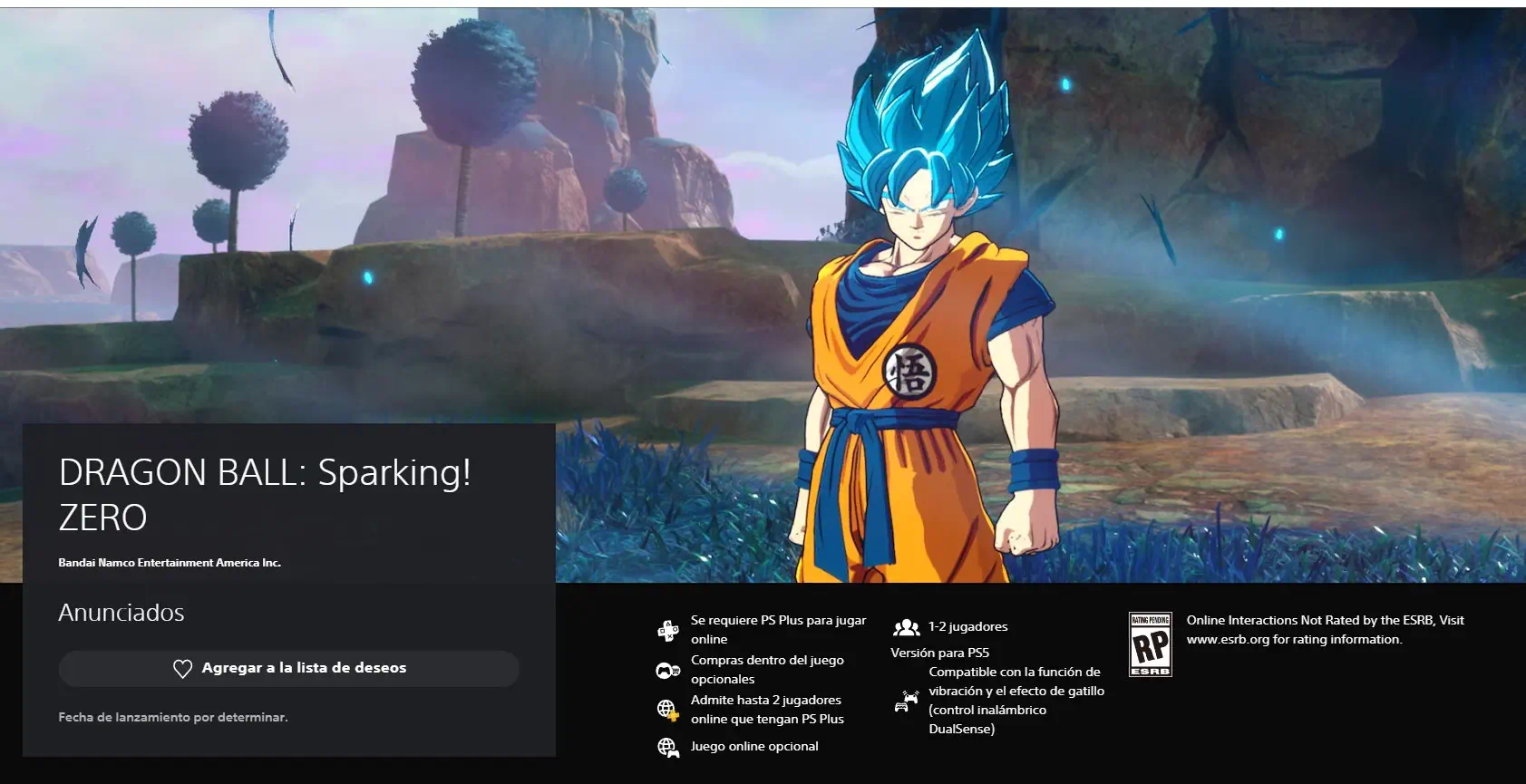Click the DualSense vibration controller icon

[x=906, y=701]
